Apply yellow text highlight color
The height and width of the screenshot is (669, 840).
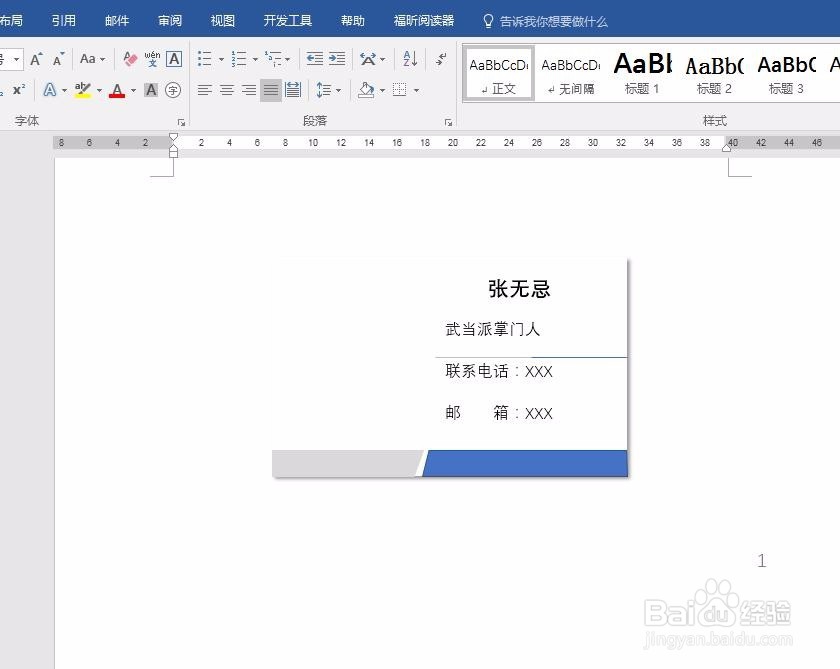click(x=84, y=91)
